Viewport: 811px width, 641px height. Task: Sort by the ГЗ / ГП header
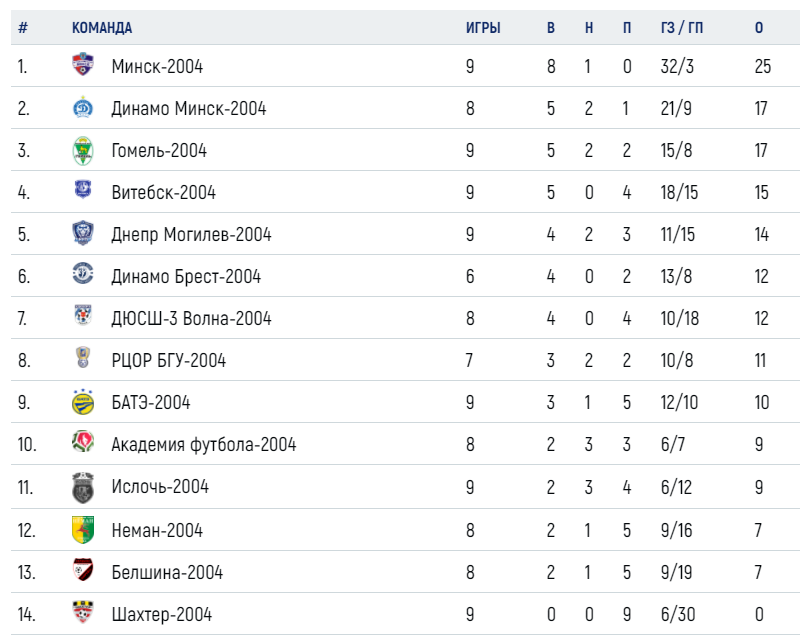click(682, 27)
